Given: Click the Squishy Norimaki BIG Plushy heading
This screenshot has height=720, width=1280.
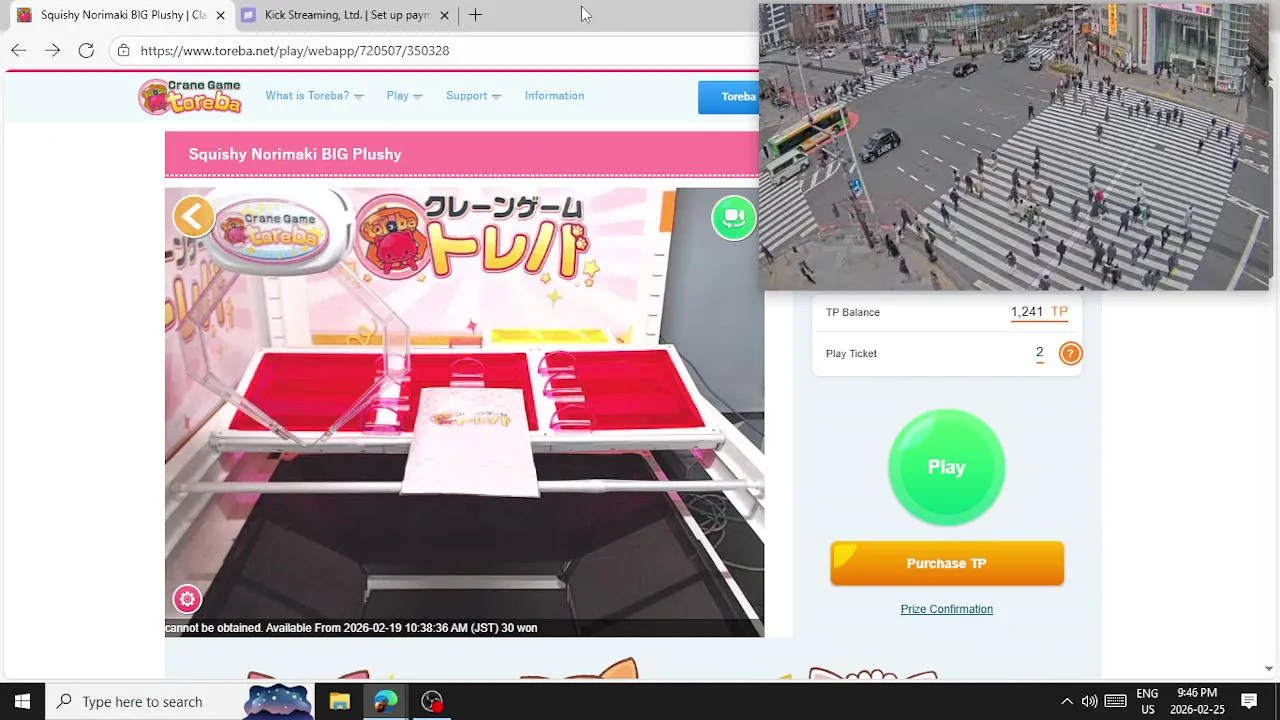Looking at the screenshot, I should (295, 154).
